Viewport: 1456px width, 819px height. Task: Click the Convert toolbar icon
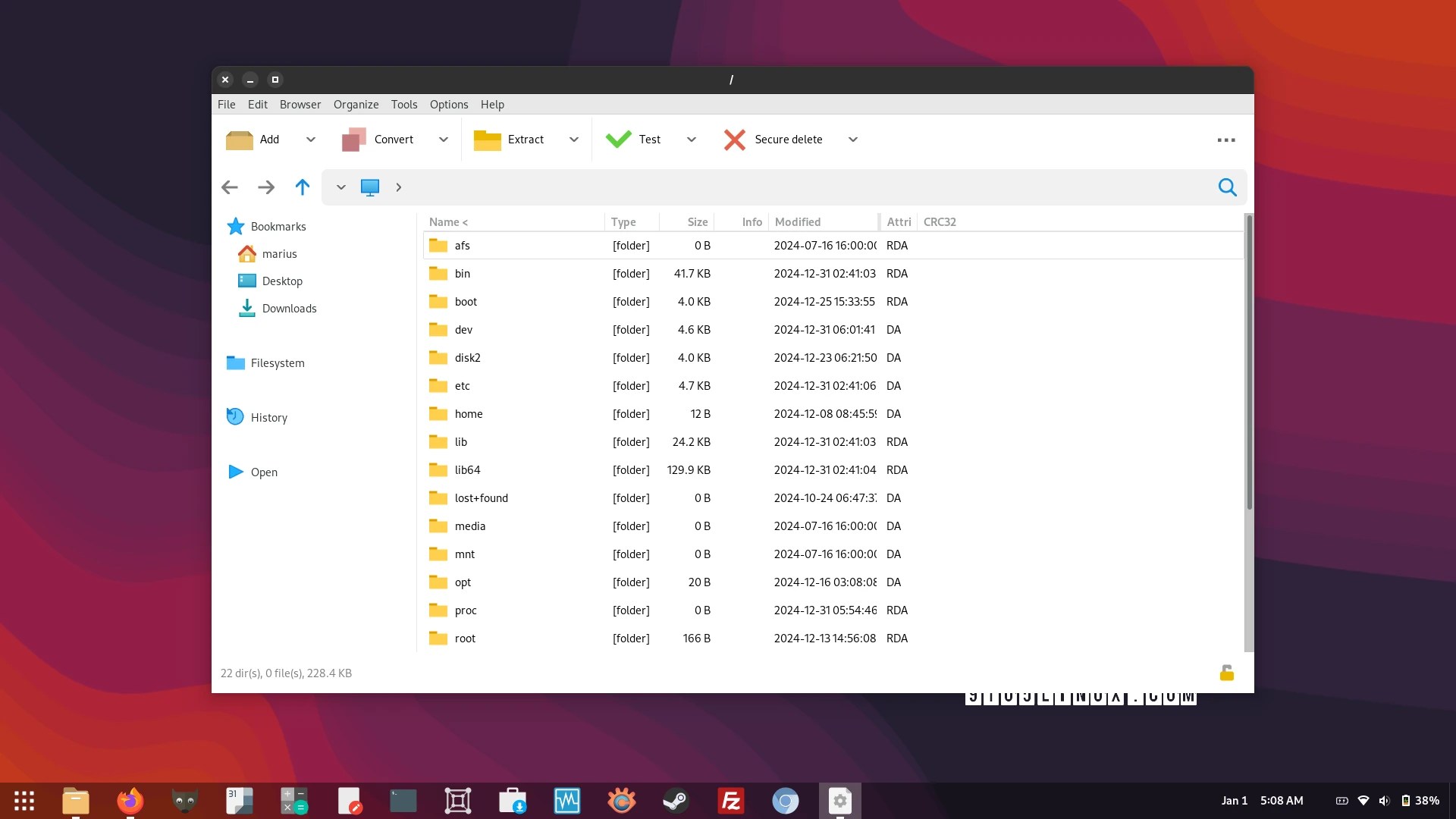coord(354,140)
